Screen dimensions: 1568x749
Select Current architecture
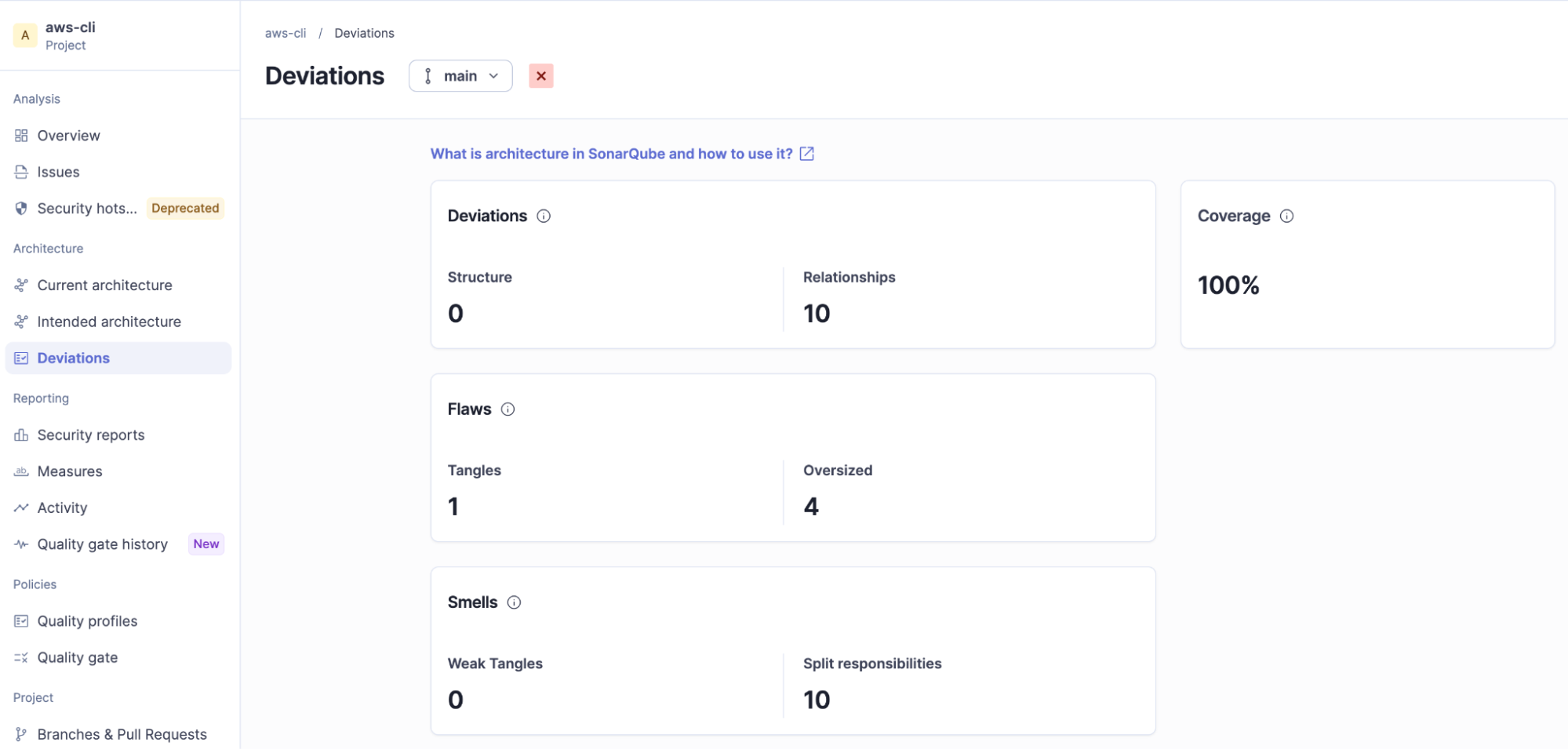[118, 285]
